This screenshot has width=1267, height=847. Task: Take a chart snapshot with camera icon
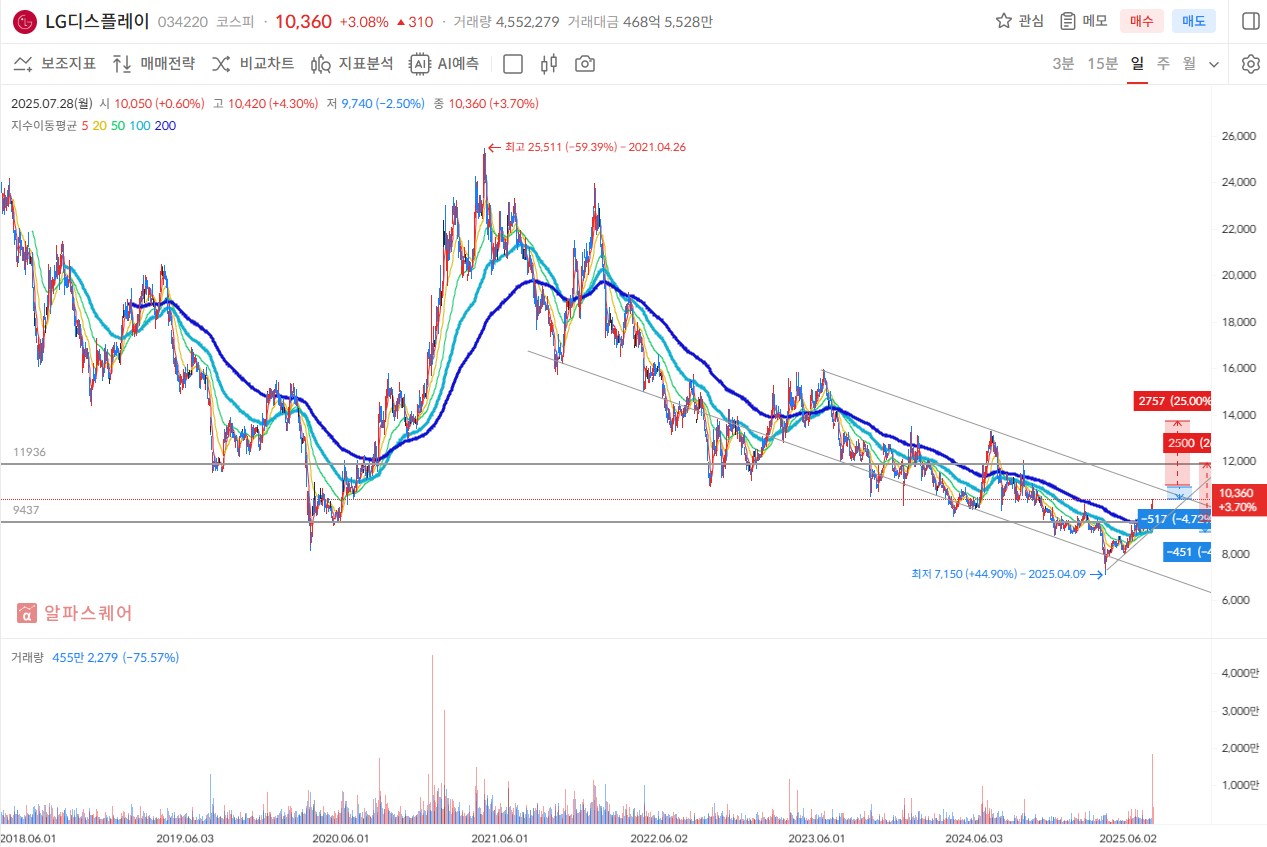click(x=585, y=64)
